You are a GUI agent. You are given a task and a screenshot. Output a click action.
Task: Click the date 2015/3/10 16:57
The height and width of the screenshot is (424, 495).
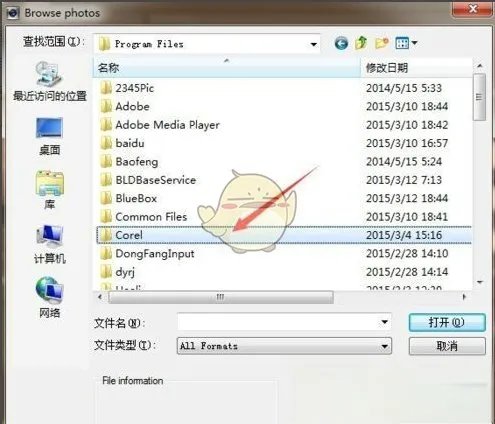tap(407, 143)
